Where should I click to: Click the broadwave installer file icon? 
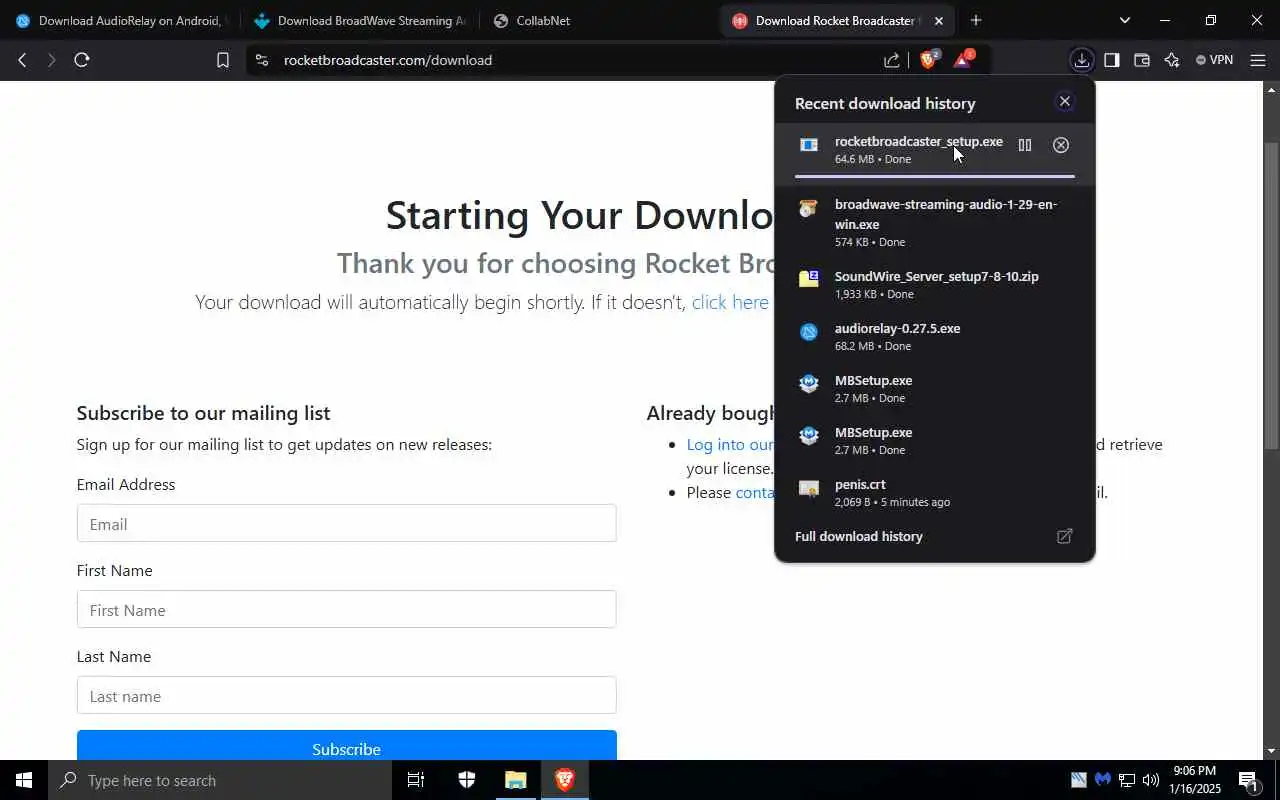coord(809,208)
